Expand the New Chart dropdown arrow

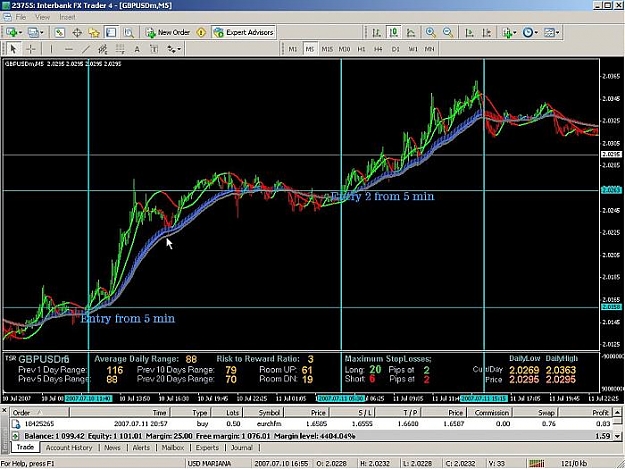point(20,32)
